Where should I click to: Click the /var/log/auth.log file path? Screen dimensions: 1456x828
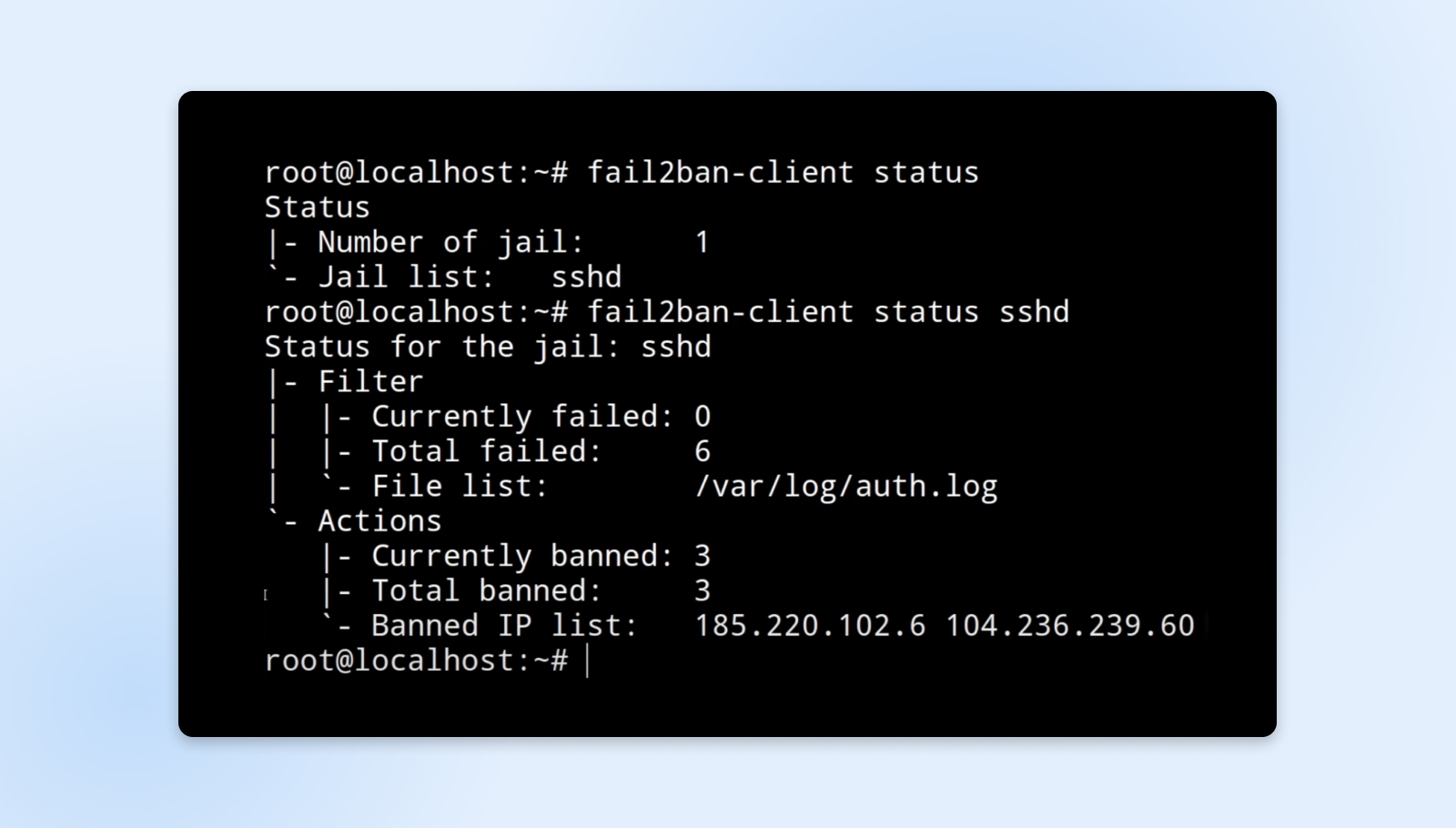pyautogui.click(x=845, y=487)
